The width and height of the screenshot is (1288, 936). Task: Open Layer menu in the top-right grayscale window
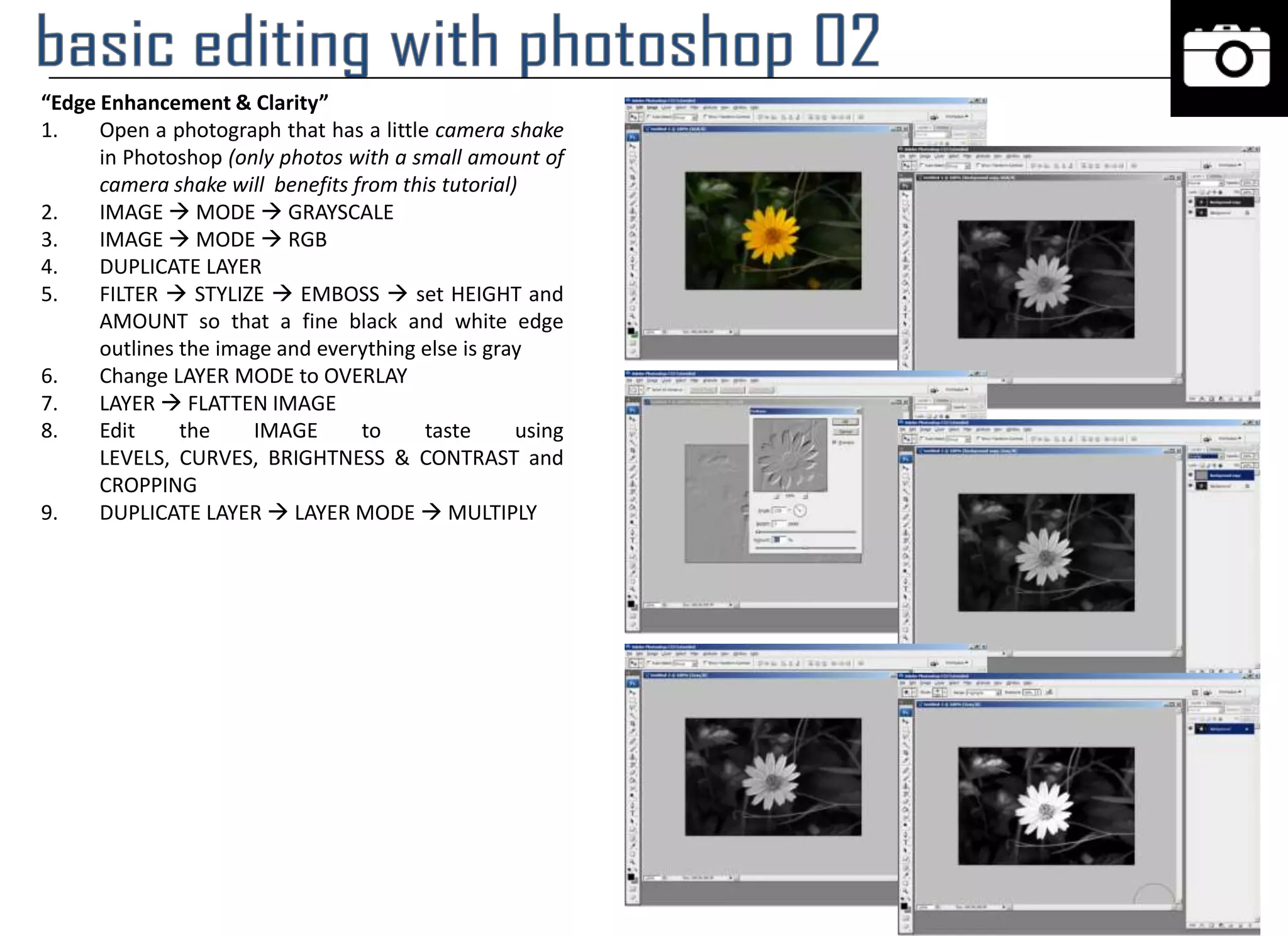(x=940, y=156)
